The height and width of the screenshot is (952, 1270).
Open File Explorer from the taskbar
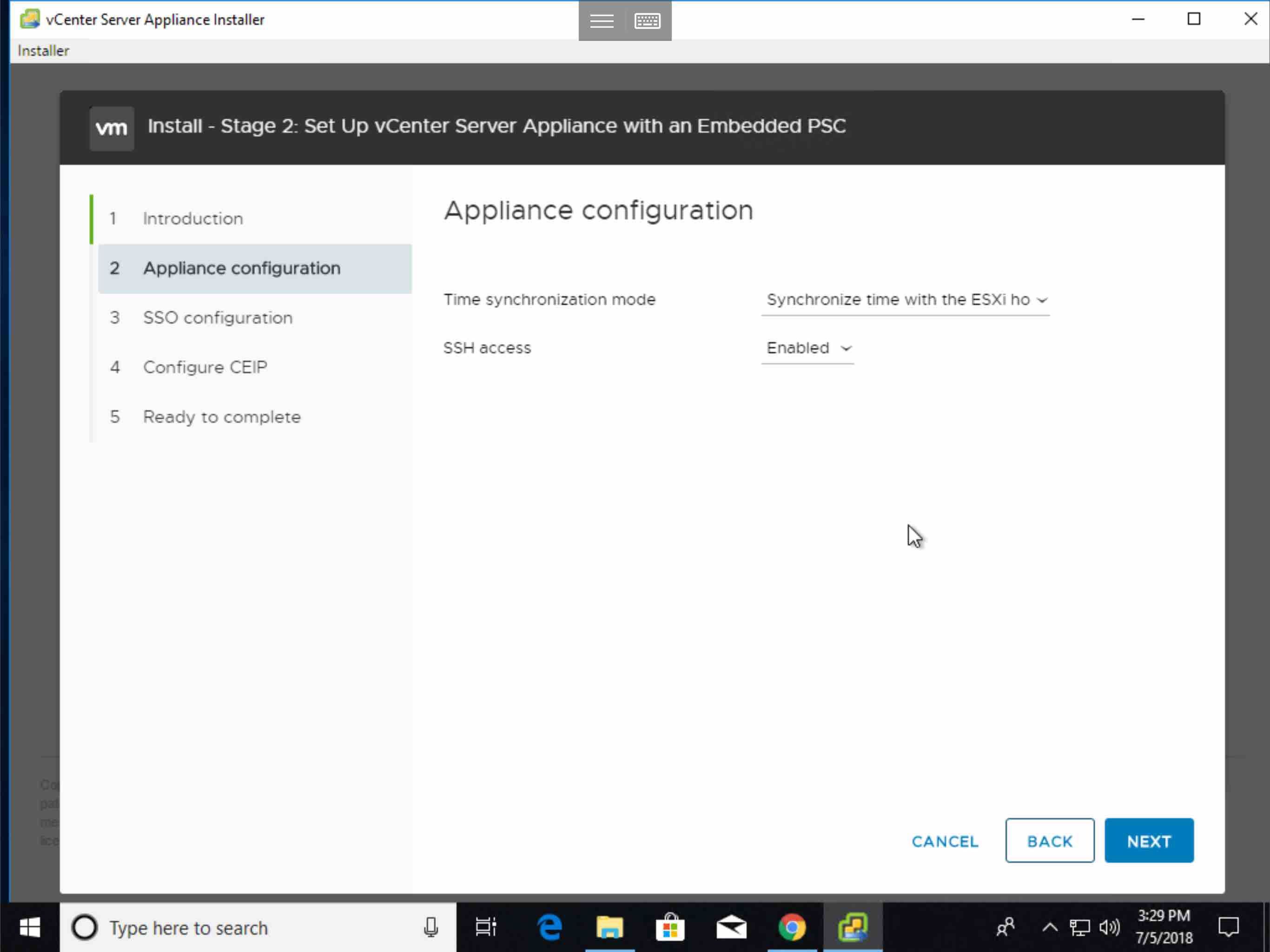610,927
